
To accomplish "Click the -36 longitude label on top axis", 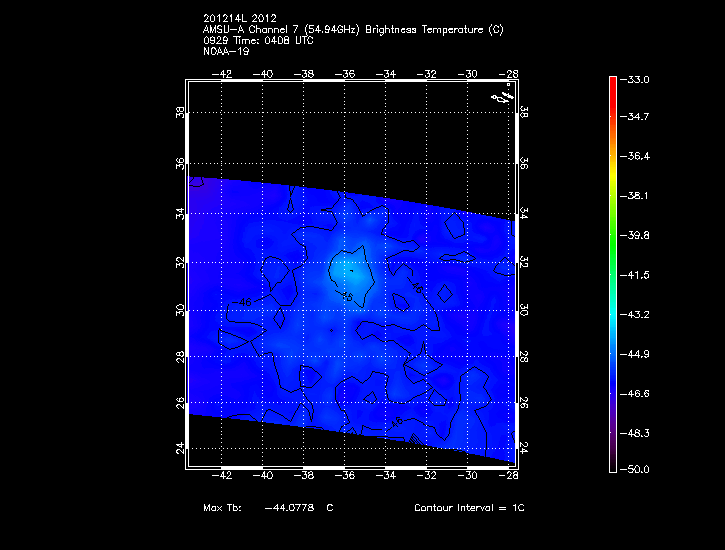I will [345, 73].
